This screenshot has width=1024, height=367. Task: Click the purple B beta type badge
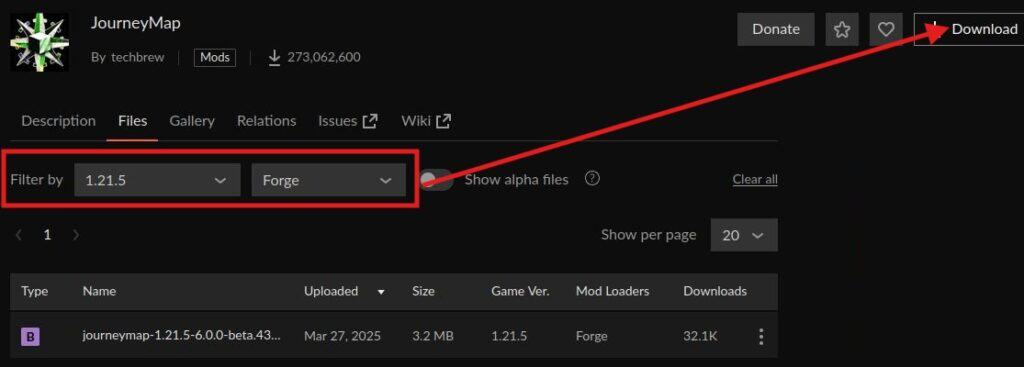pos(30,337)
